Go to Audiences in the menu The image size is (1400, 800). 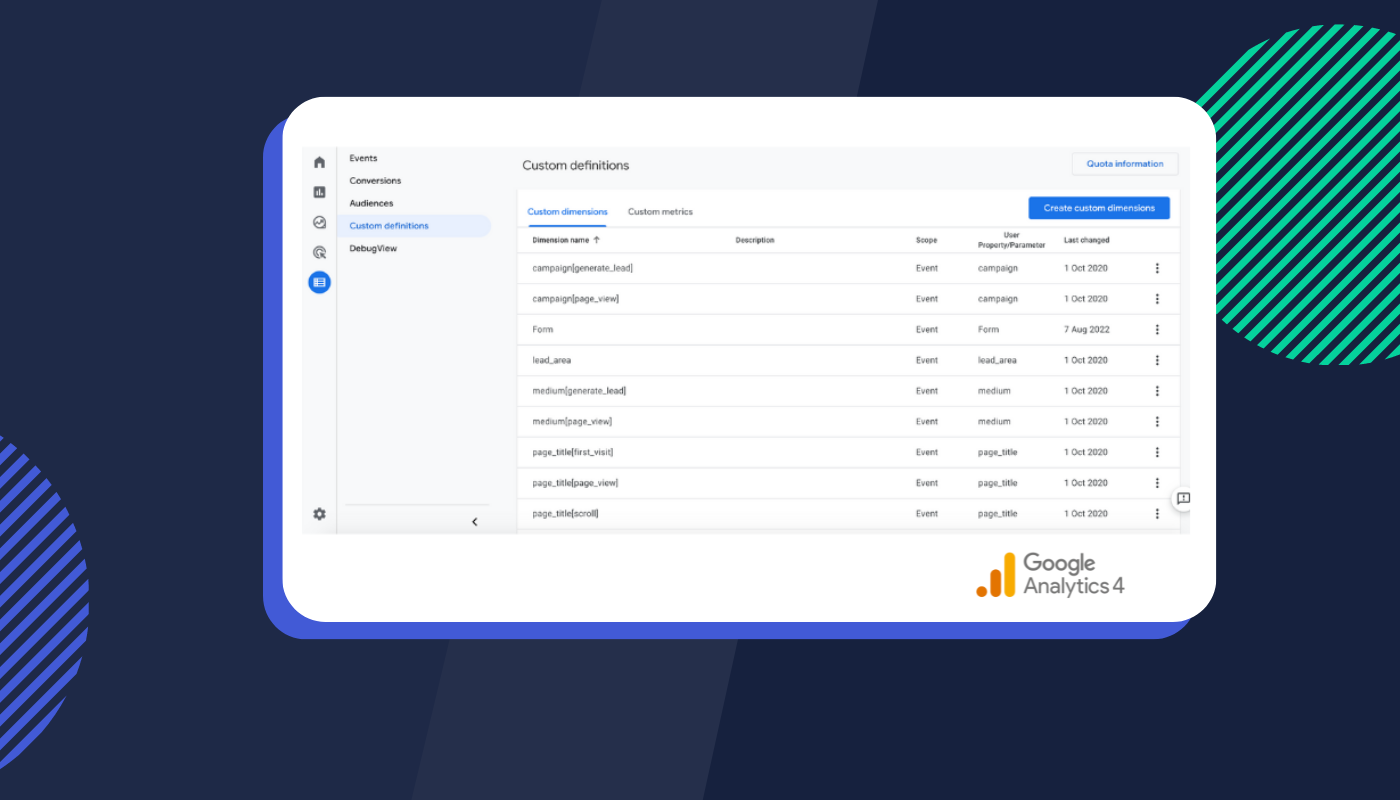point(371,203)
